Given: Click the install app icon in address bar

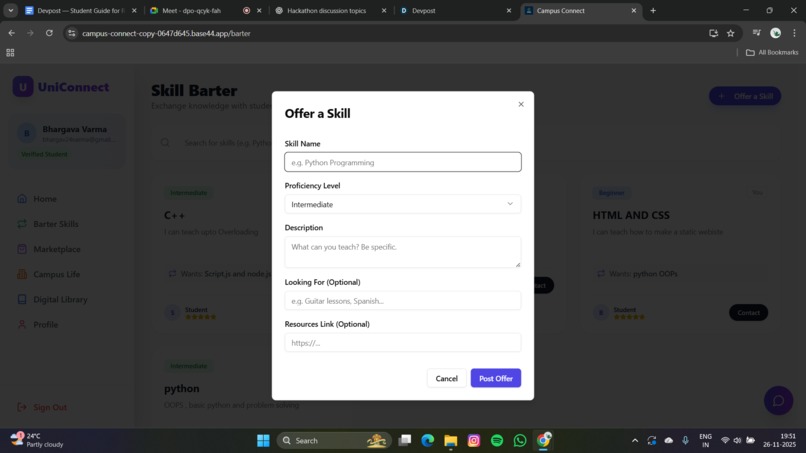Looking at the screenshot, I should 713,33.
